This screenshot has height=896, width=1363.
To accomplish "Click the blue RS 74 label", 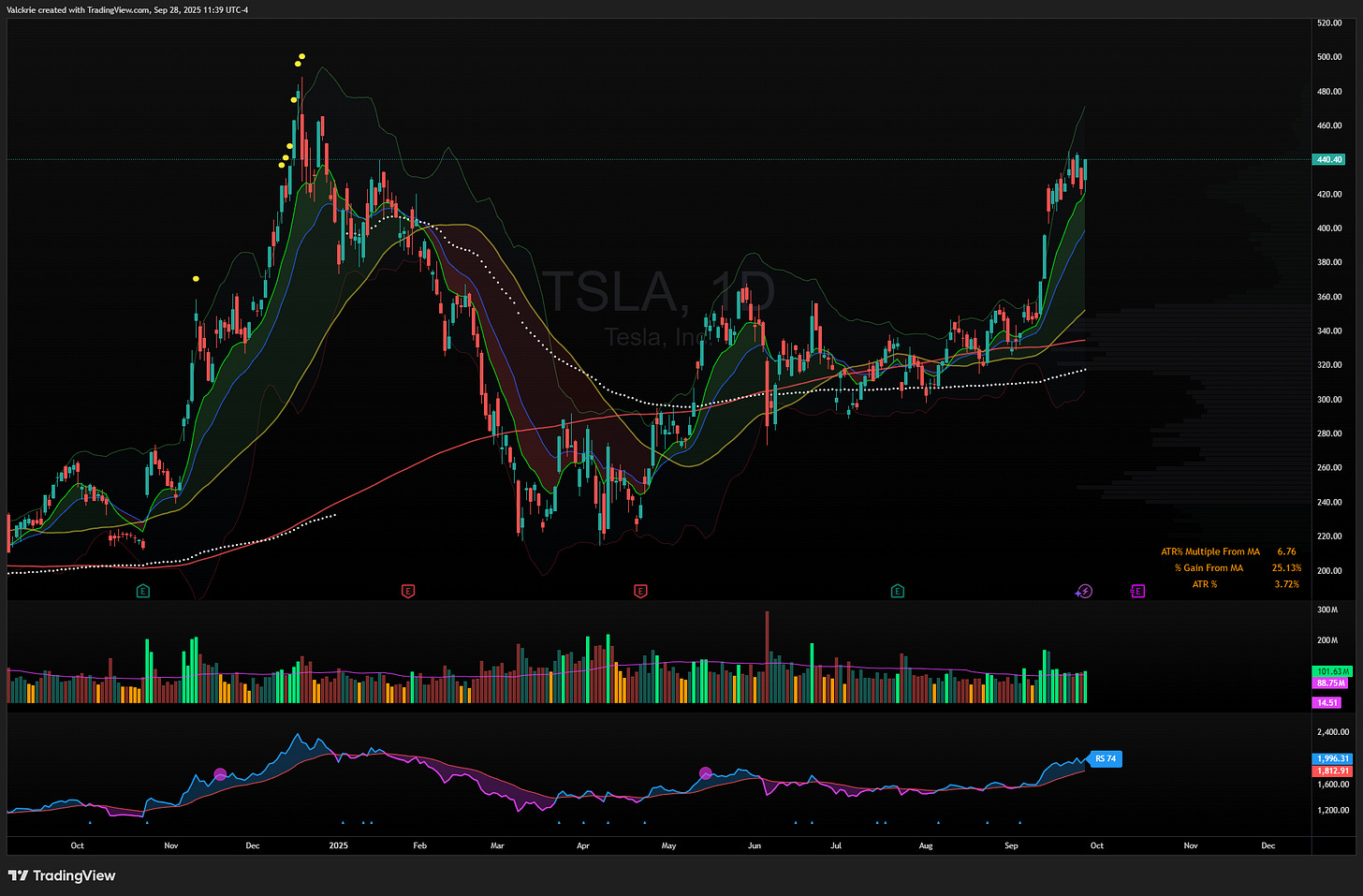I will (1106, 758).
